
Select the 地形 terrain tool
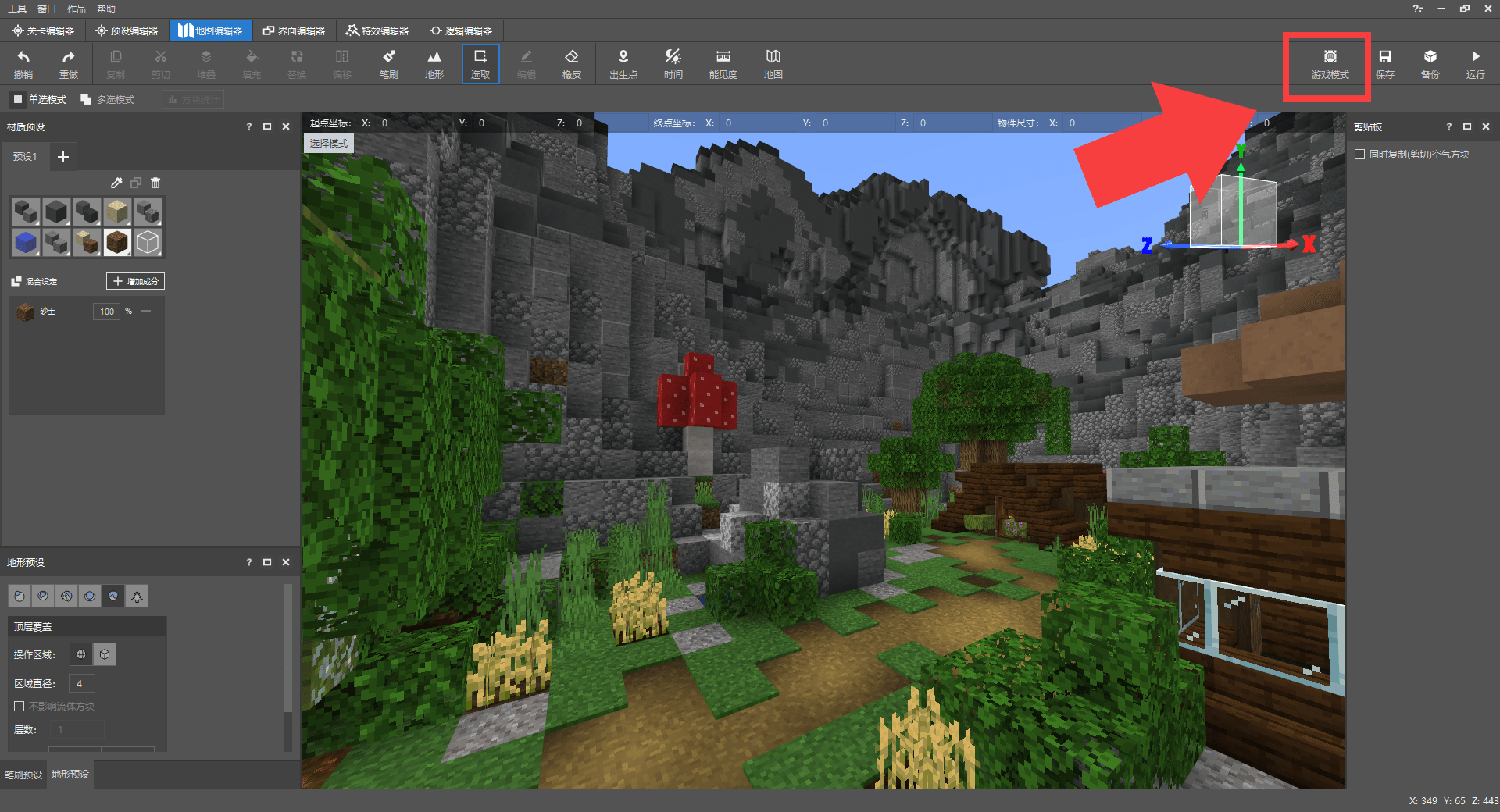pyautogui.click(x=434, y=64)
